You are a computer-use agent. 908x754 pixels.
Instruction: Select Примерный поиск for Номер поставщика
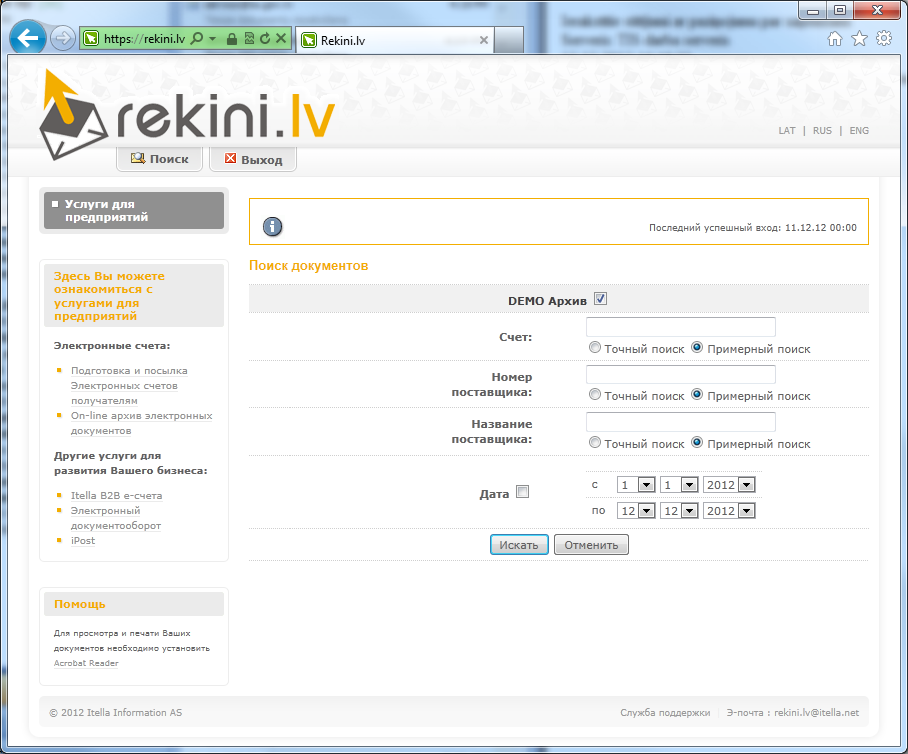point(697,394)
